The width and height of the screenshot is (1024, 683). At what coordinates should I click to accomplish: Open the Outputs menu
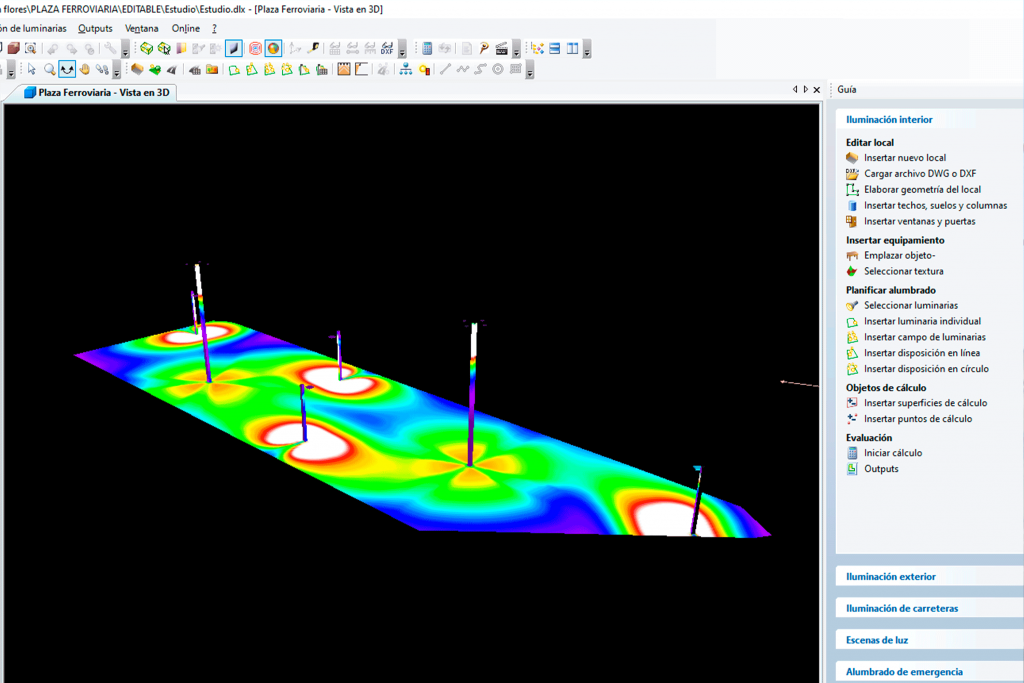point(96,28)
